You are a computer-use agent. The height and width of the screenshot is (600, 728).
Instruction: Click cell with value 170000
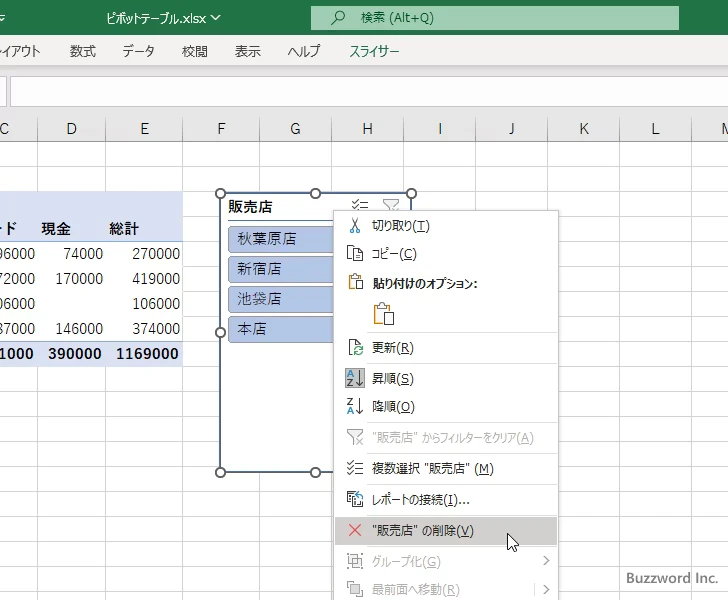click(x=72, y=279)
